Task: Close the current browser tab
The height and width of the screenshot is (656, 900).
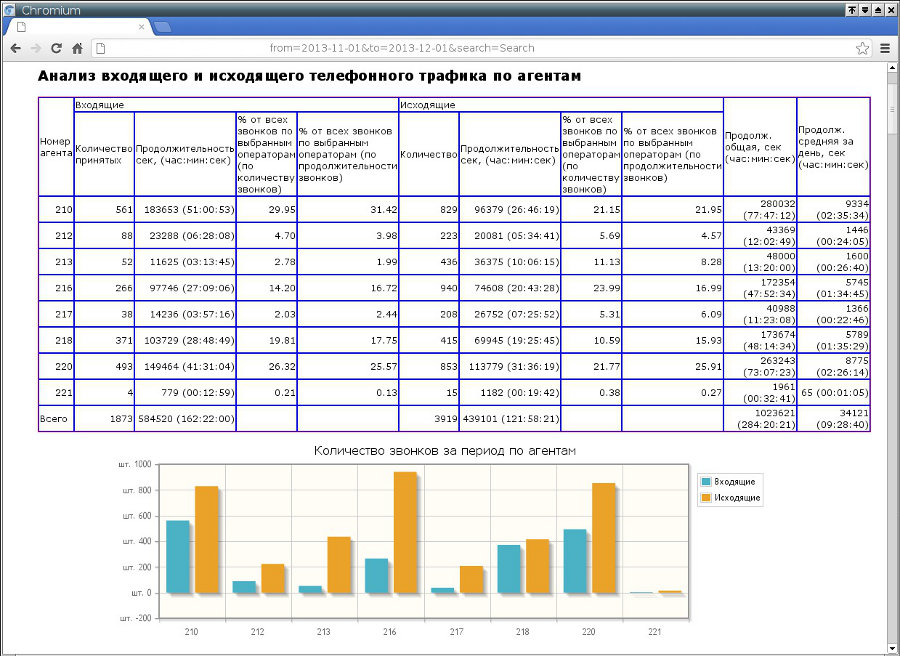Action: click(141, 27)
